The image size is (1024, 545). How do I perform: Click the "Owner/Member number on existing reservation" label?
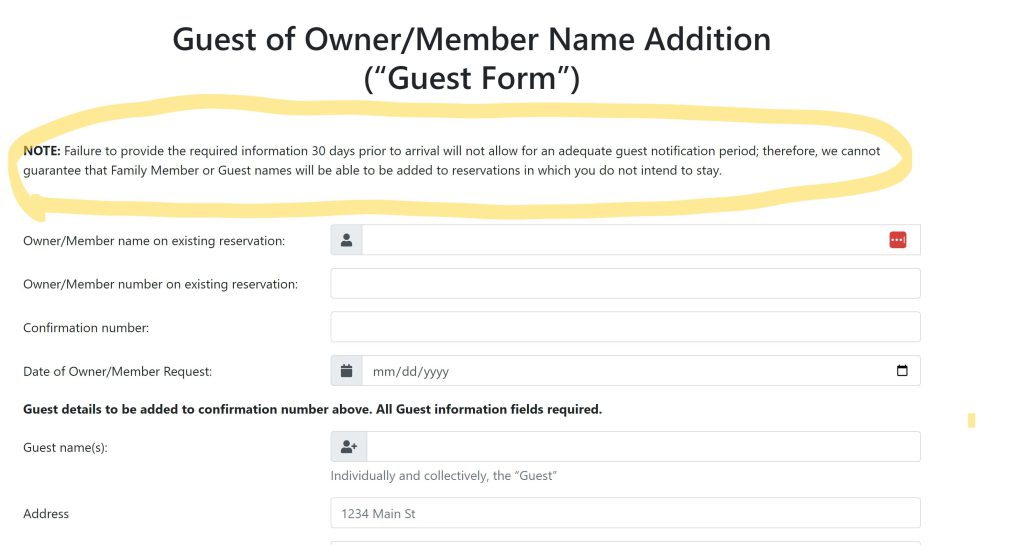160,284
